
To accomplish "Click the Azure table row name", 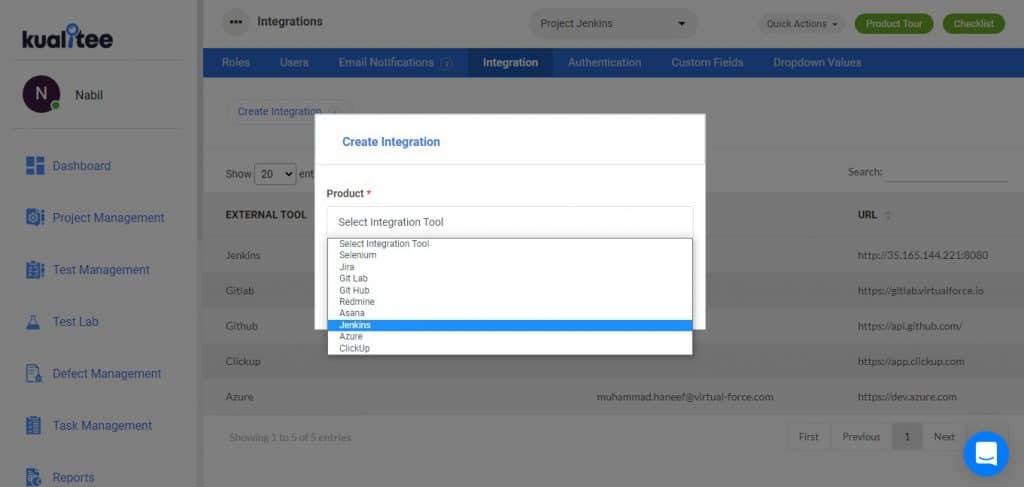I will coord(239,396).
